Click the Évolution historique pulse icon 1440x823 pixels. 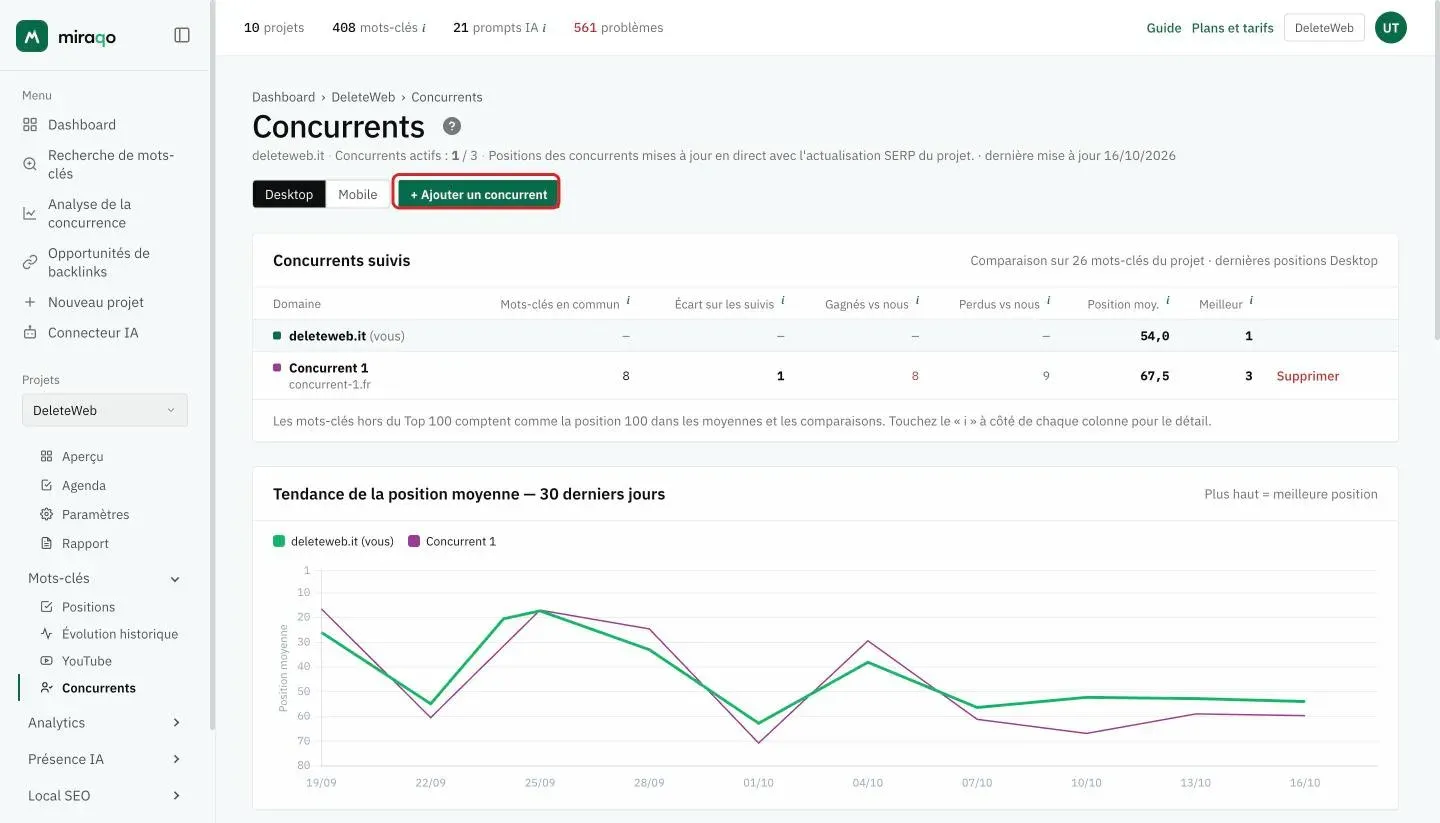[x=46, y=634]
